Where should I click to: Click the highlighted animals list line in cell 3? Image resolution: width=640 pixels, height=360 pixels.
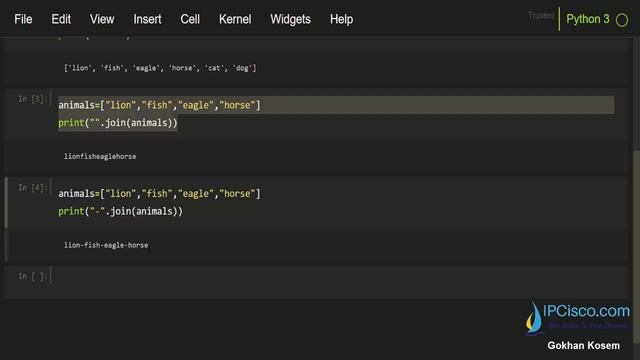[x=336, y=105]
